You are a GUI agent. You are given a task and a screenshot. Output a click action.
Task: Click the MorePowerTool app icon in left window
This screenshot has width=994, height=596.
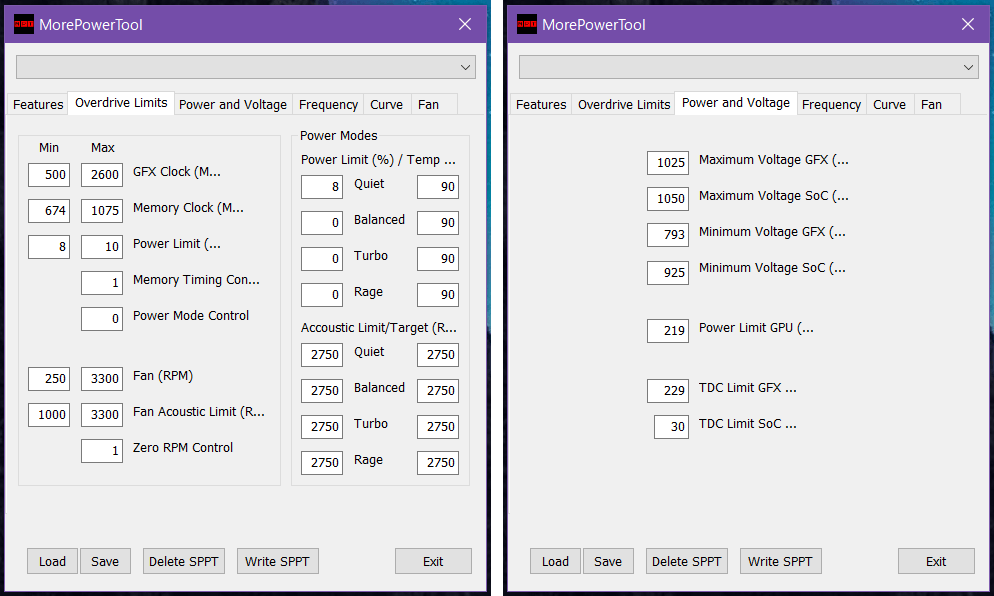pyautogui.click(x=24, y=24)
